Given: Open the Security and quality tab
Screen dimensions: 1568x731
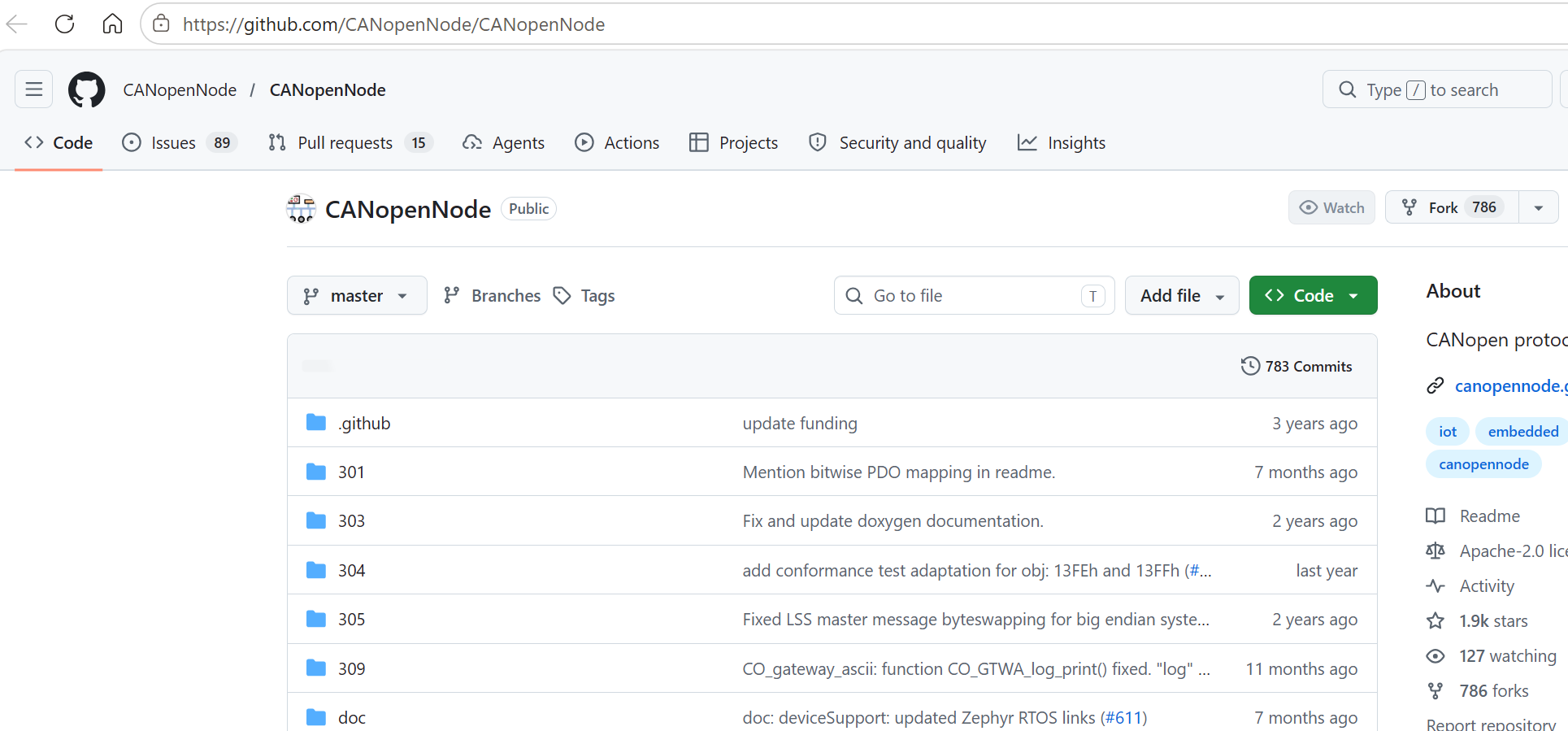Looking at the screenshot, I should [897, 143].
